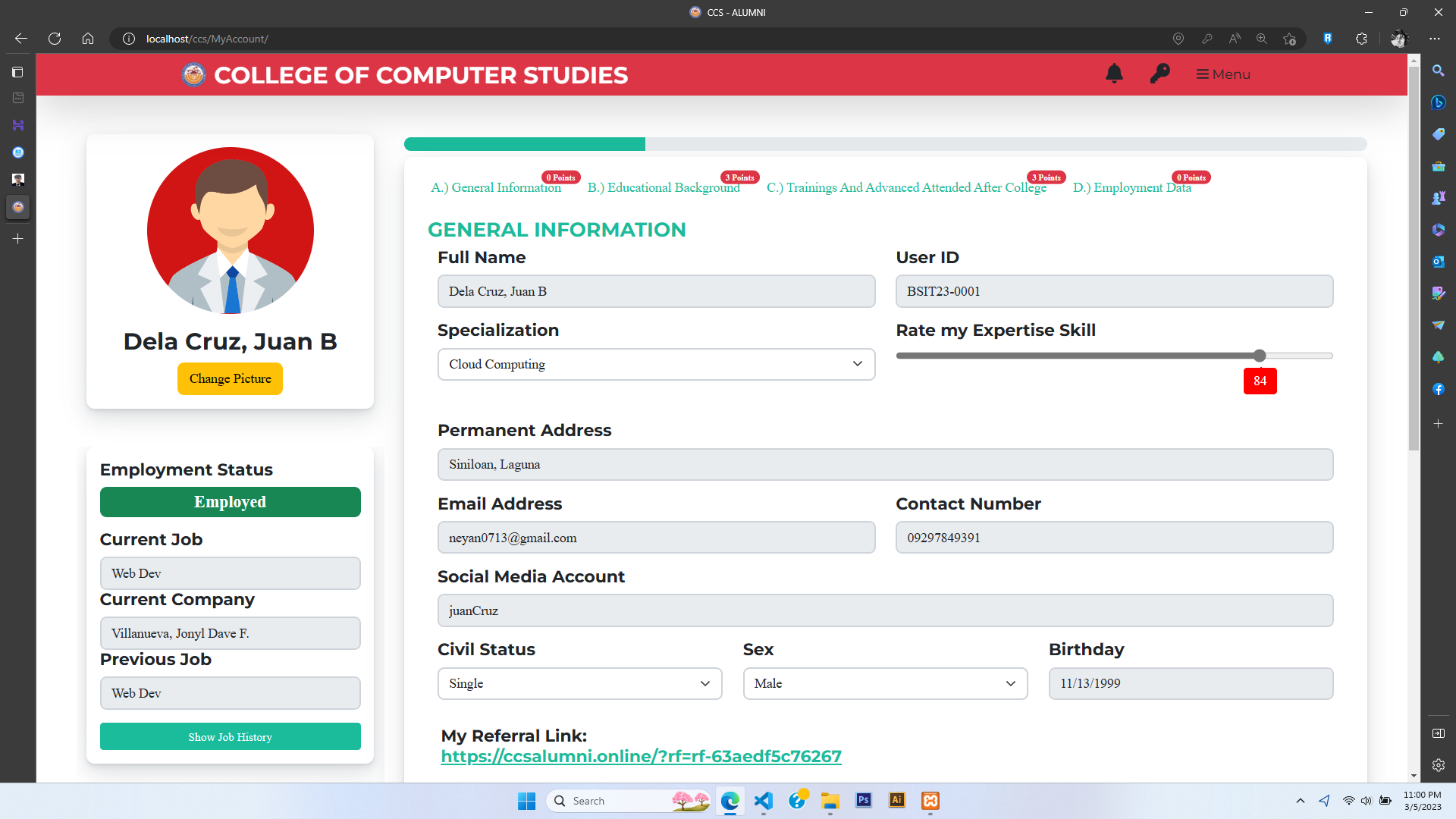Click the browser refresh icon

55,39
